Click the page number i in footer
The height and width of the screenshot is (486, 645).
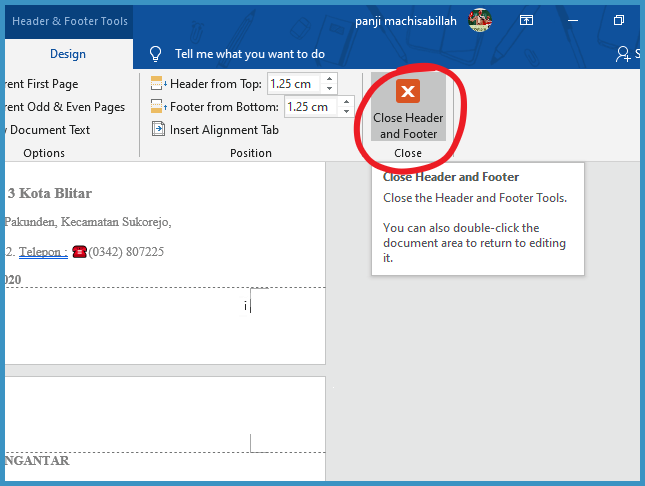(x=246, y=306)
